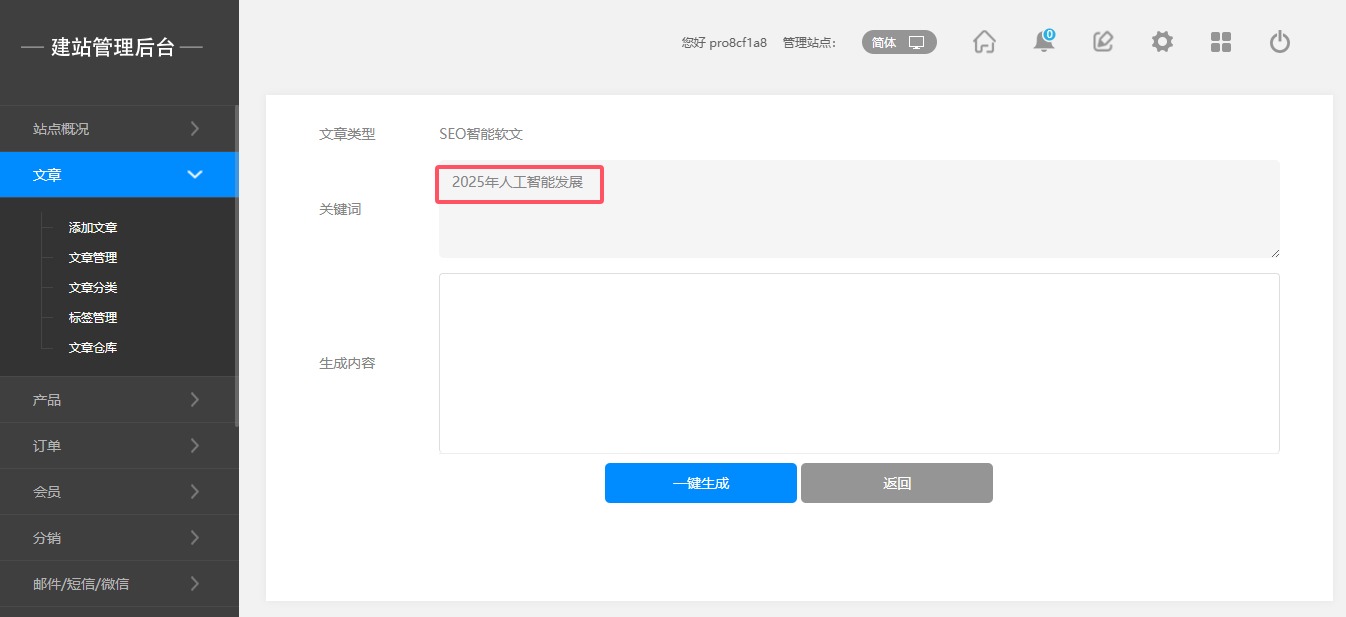Open 标签管理 submenu item
The width and height of the screenshot is (1346, 617).
coord(93,318)
